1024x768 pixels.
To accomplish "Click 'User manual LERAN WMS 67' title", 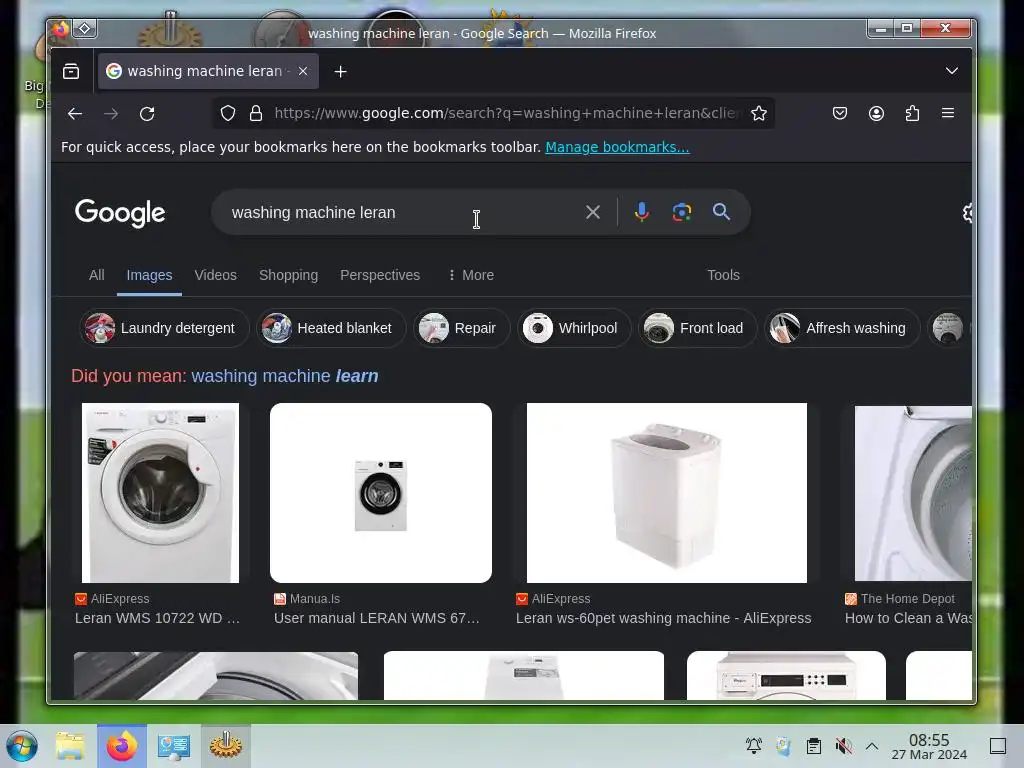I will pos(377,618).
